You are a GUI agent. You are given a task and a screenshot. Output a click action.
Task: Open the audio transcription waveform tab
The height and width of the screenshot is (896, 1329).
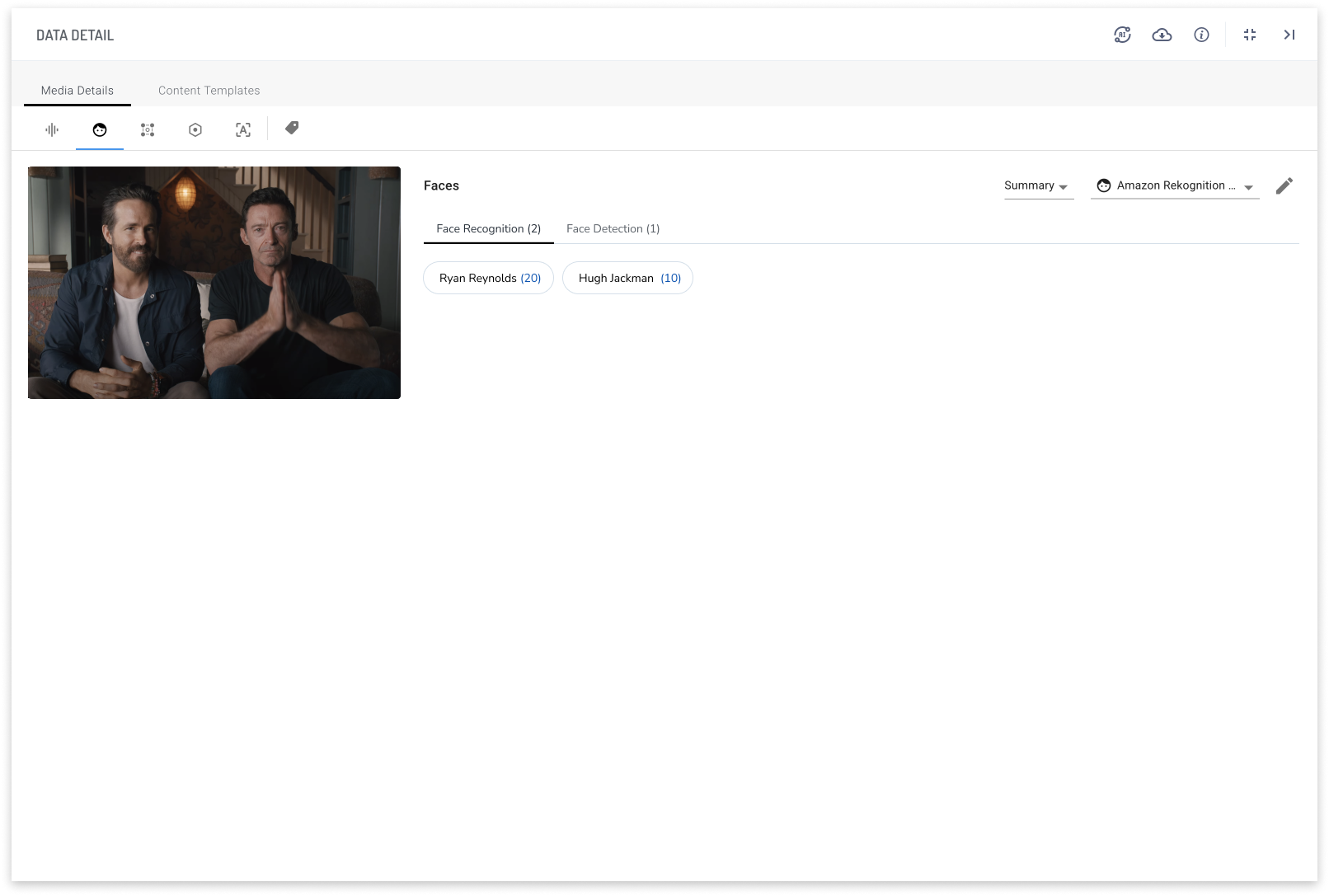[52, 130]
